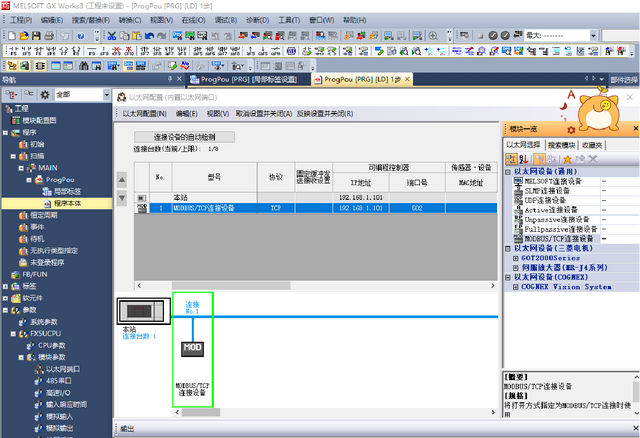640x438 pixels.
Task: Click the MELSOFT连接设备 icon in the module list
Action: click(x=517, y=180)
